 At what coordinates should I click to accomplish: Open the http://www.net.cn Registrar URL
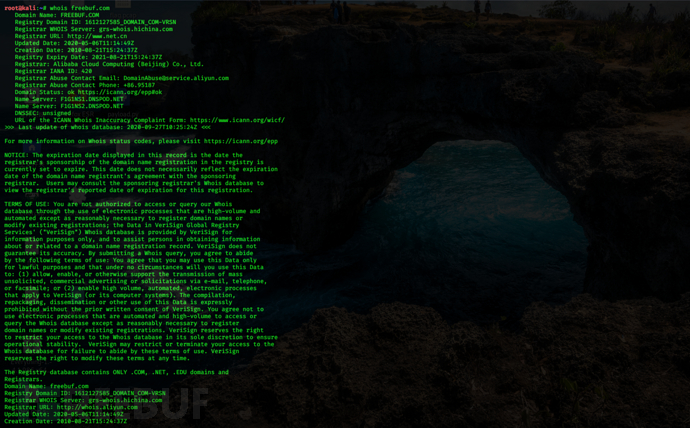(x=97, y=36)
